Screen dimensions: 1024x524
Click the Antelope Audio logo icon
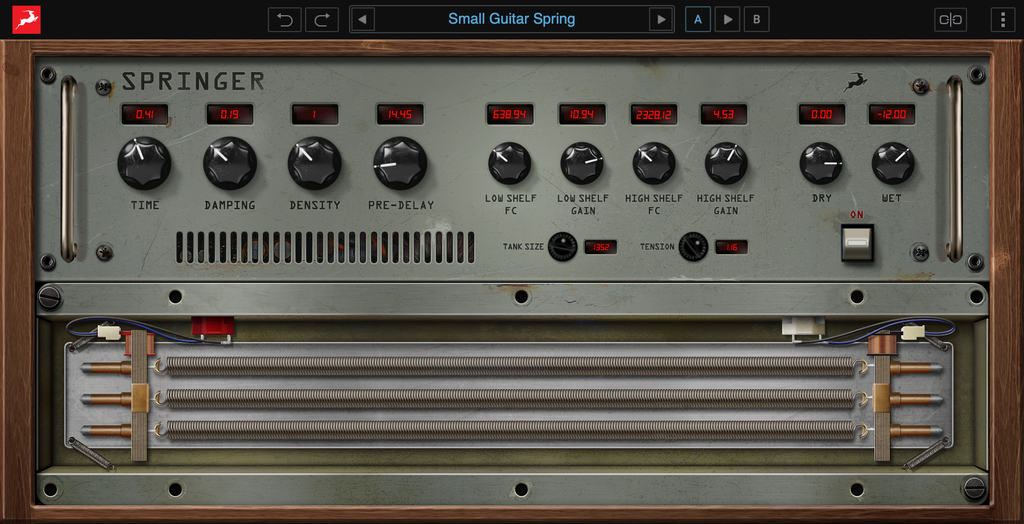click(26, 19)
